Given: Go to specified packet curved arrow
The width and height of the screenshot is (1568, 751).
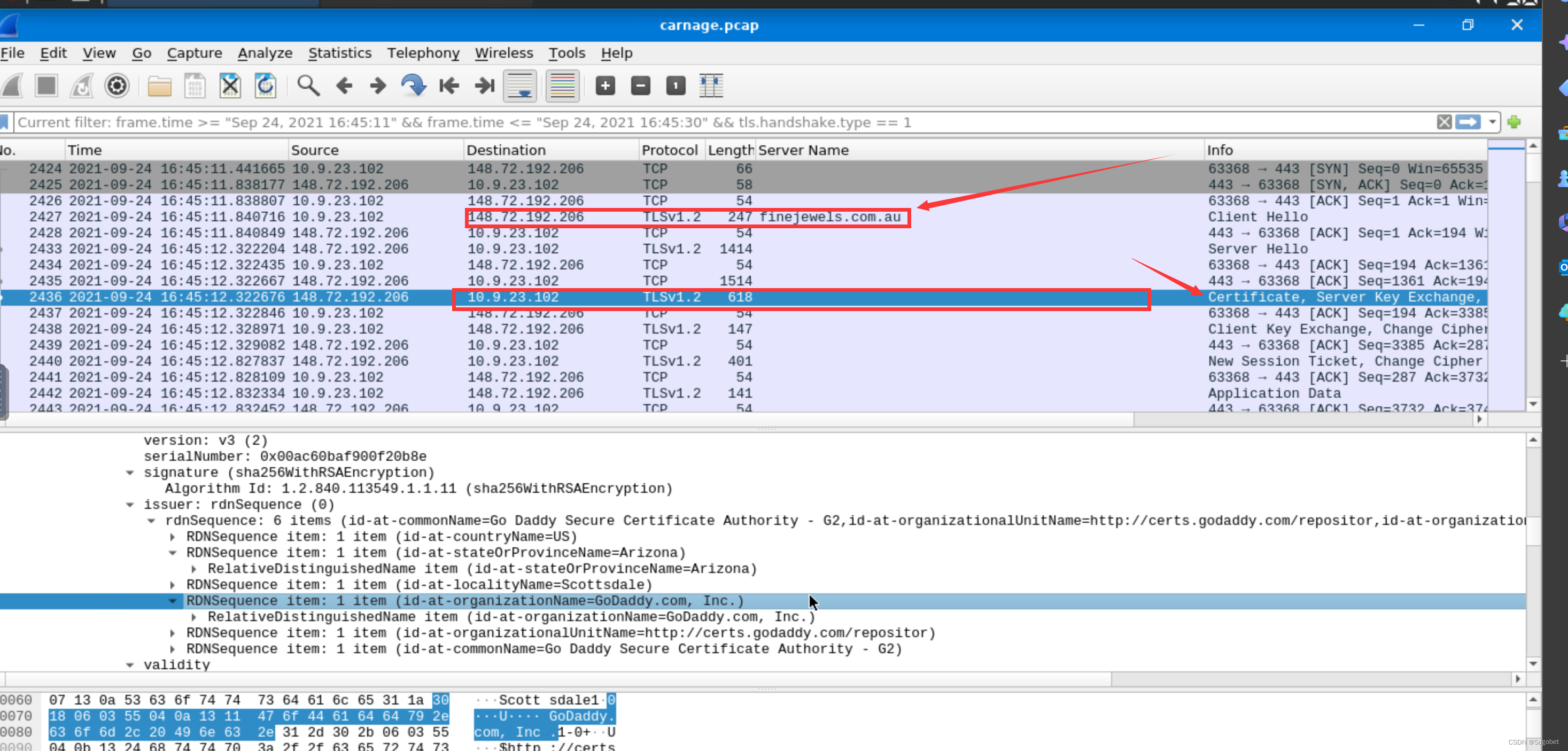Looking at the screenshot, I should pyautogui.click(x=413, y=86).
